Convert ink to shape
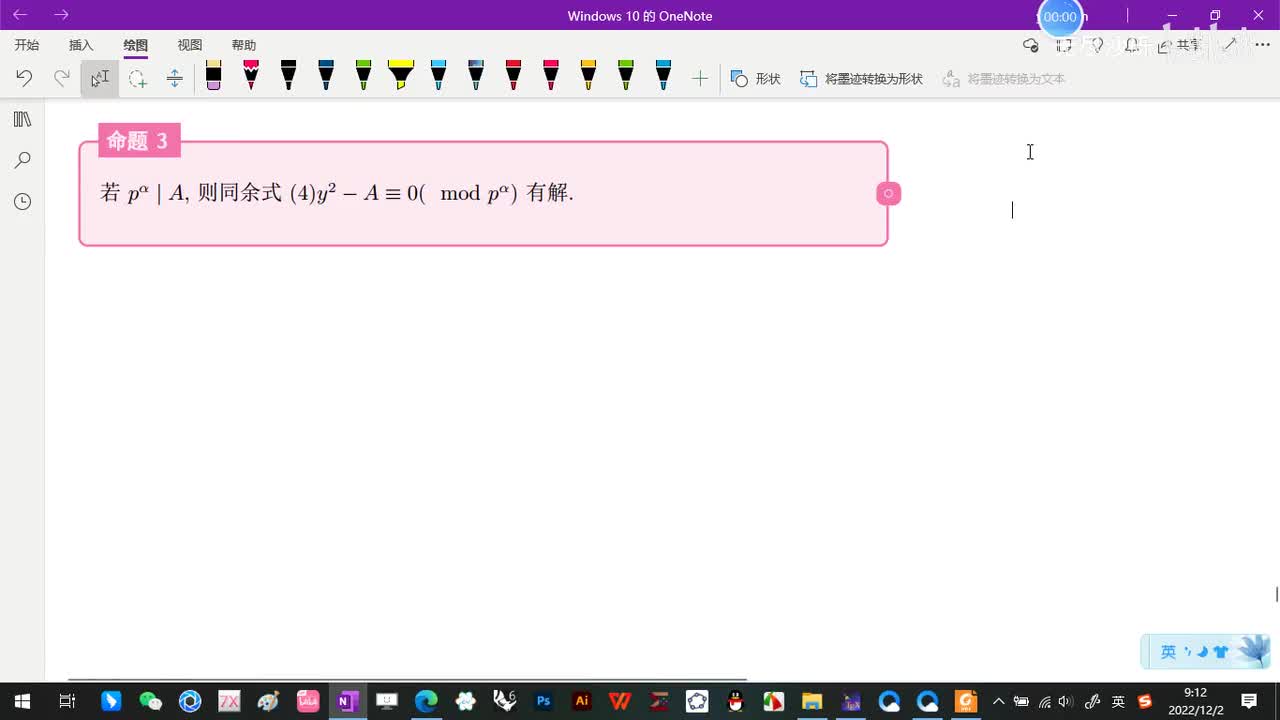Screen dimensions: 1280x720 point(862,78)
